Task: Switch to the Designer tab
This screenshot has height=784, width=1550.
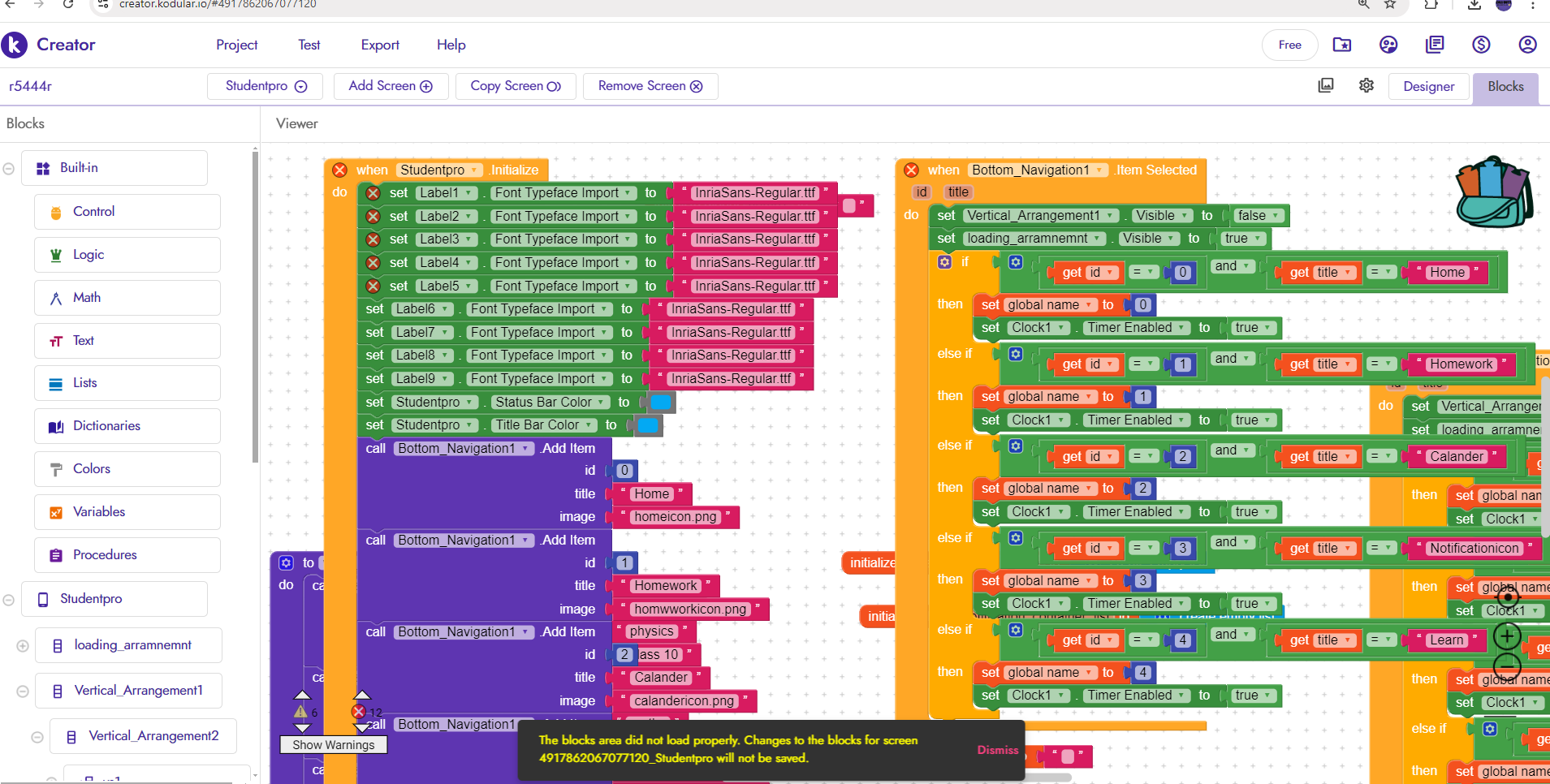Action: (1428, 86)
